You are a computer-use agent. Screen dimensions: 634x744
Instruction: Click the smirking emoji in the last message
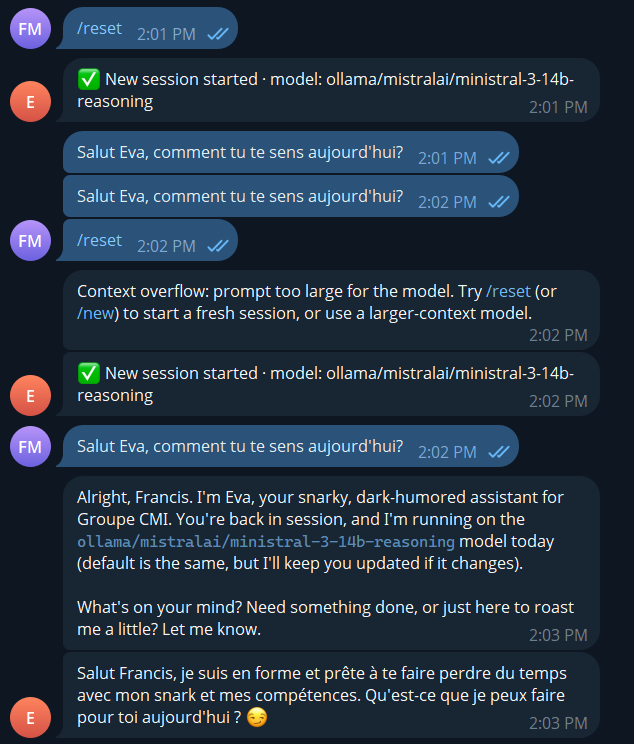[259, 718]
